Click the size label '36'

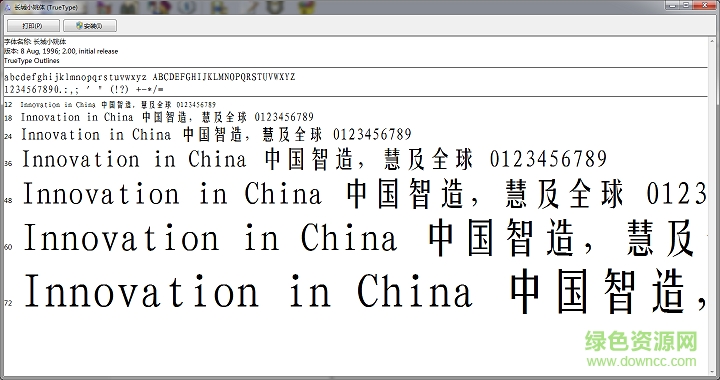click(x=8, y=163)
